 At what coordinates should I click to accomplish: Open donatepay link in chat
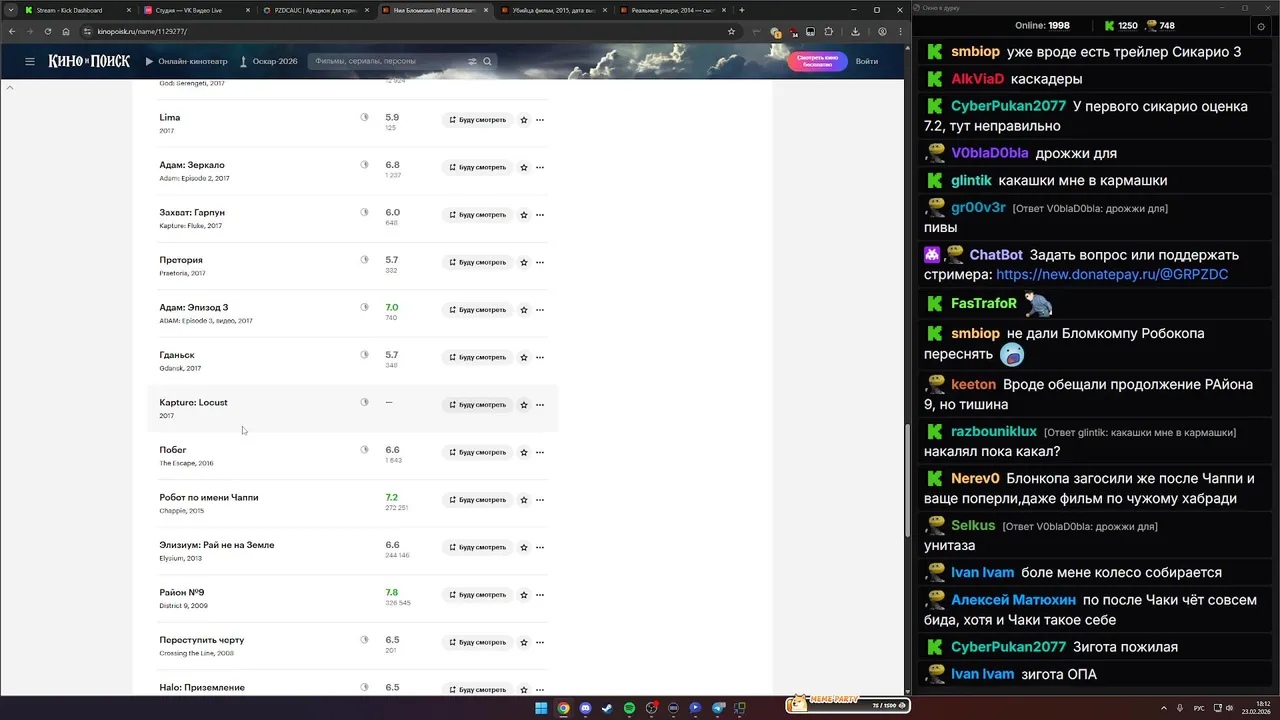1112,274
